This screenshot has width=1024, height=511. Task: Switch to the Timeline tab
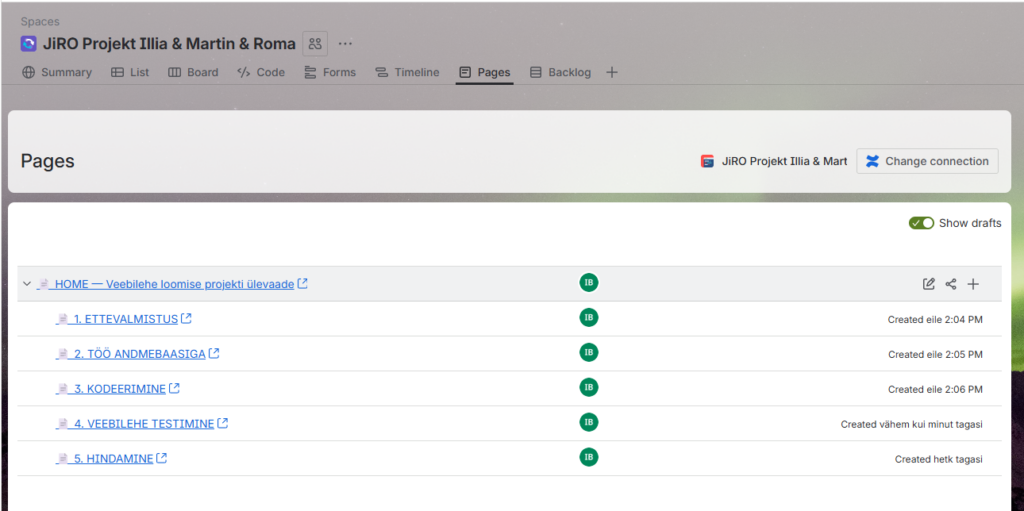407,72
